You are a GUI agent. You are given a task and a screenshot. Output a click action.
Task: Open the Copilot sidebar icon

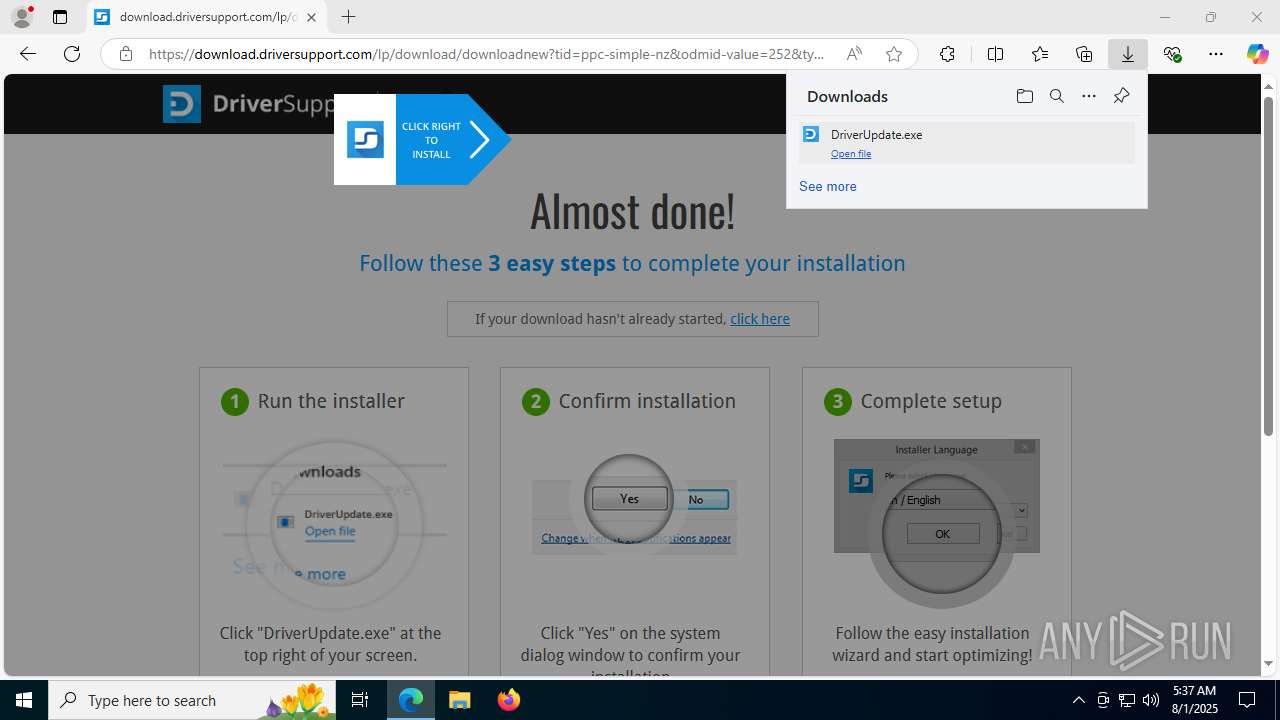point(1257,54)
